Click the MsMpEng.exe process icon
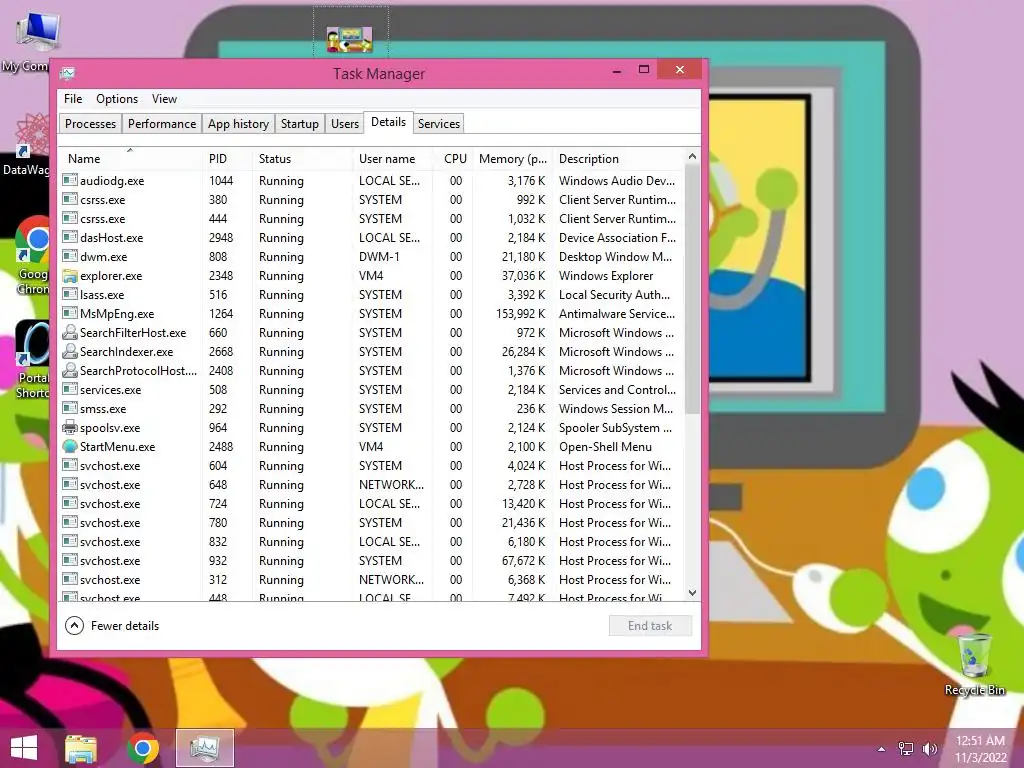Viewport: 1024px width, 768px height. [x=70, y=313]
